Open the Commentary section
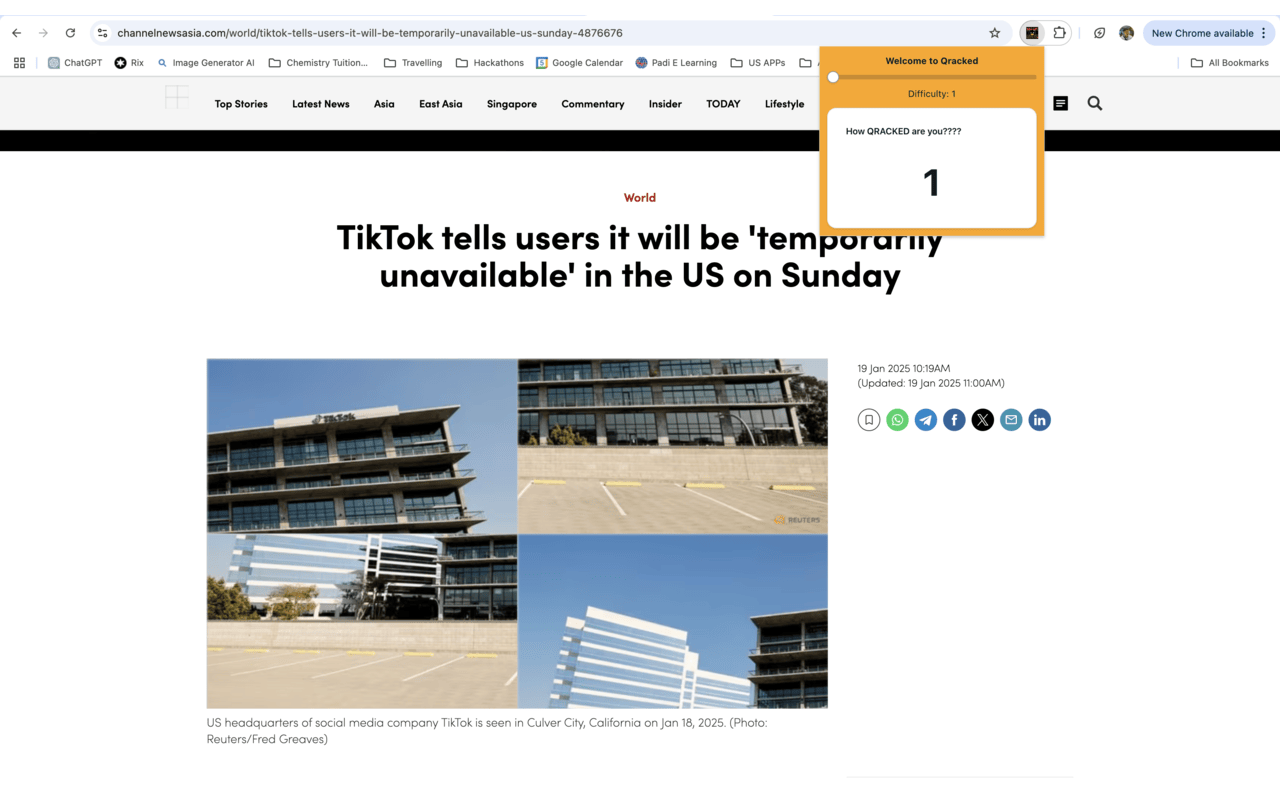 point(593,104)
